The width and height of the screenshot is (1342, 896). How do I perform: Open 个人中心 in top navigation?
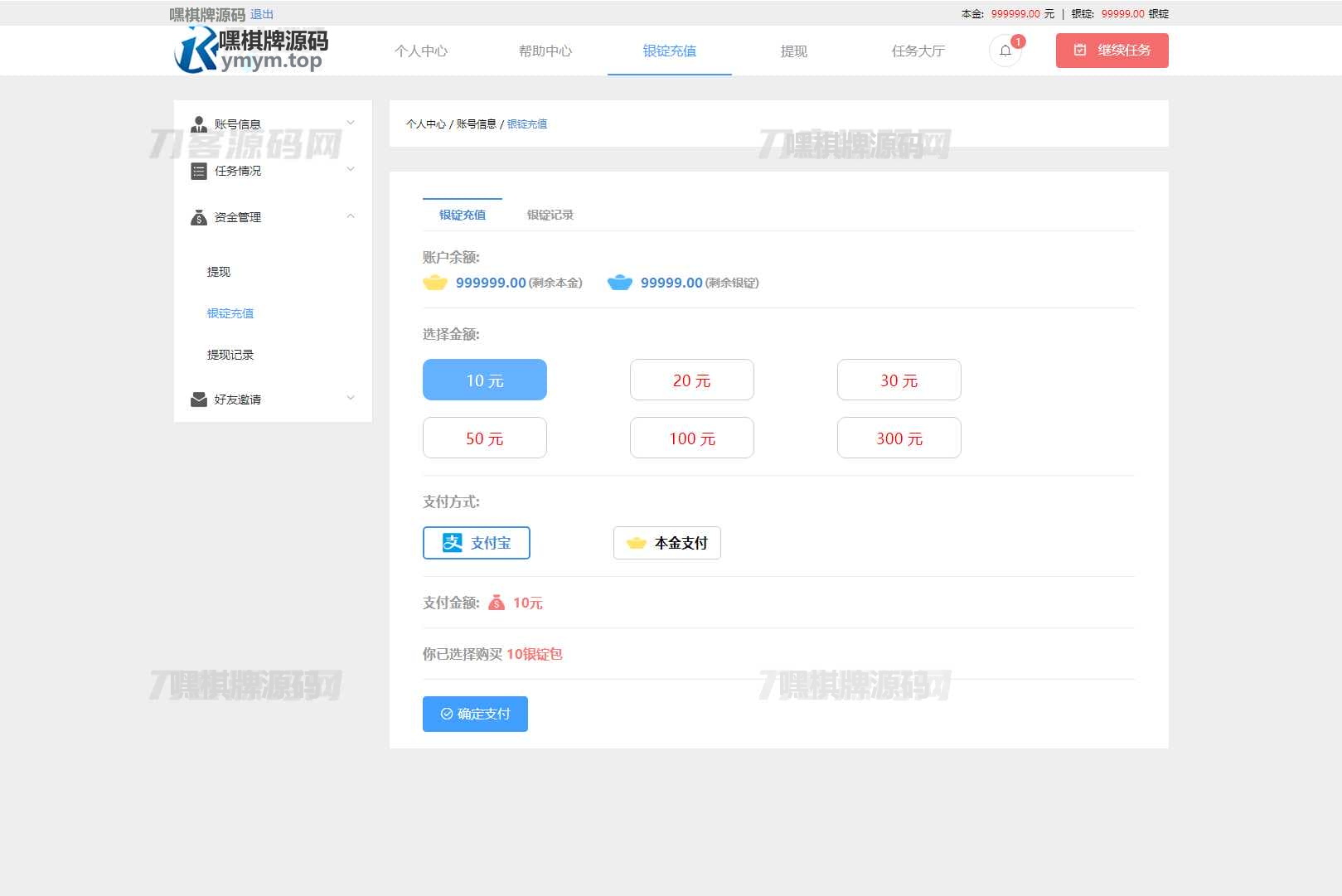421,51
